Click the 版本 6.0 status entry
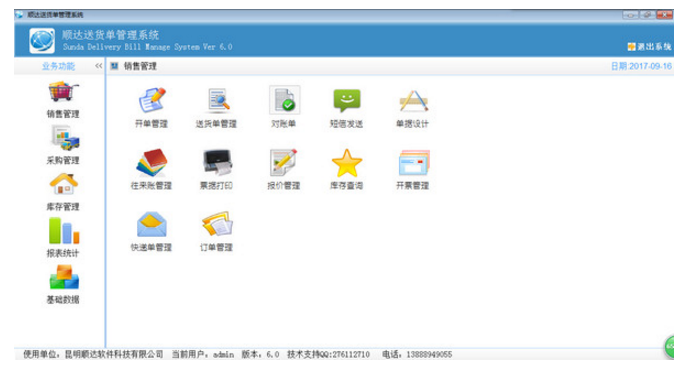This screenshot has width=688, height=371. click(x=260, y=354)
